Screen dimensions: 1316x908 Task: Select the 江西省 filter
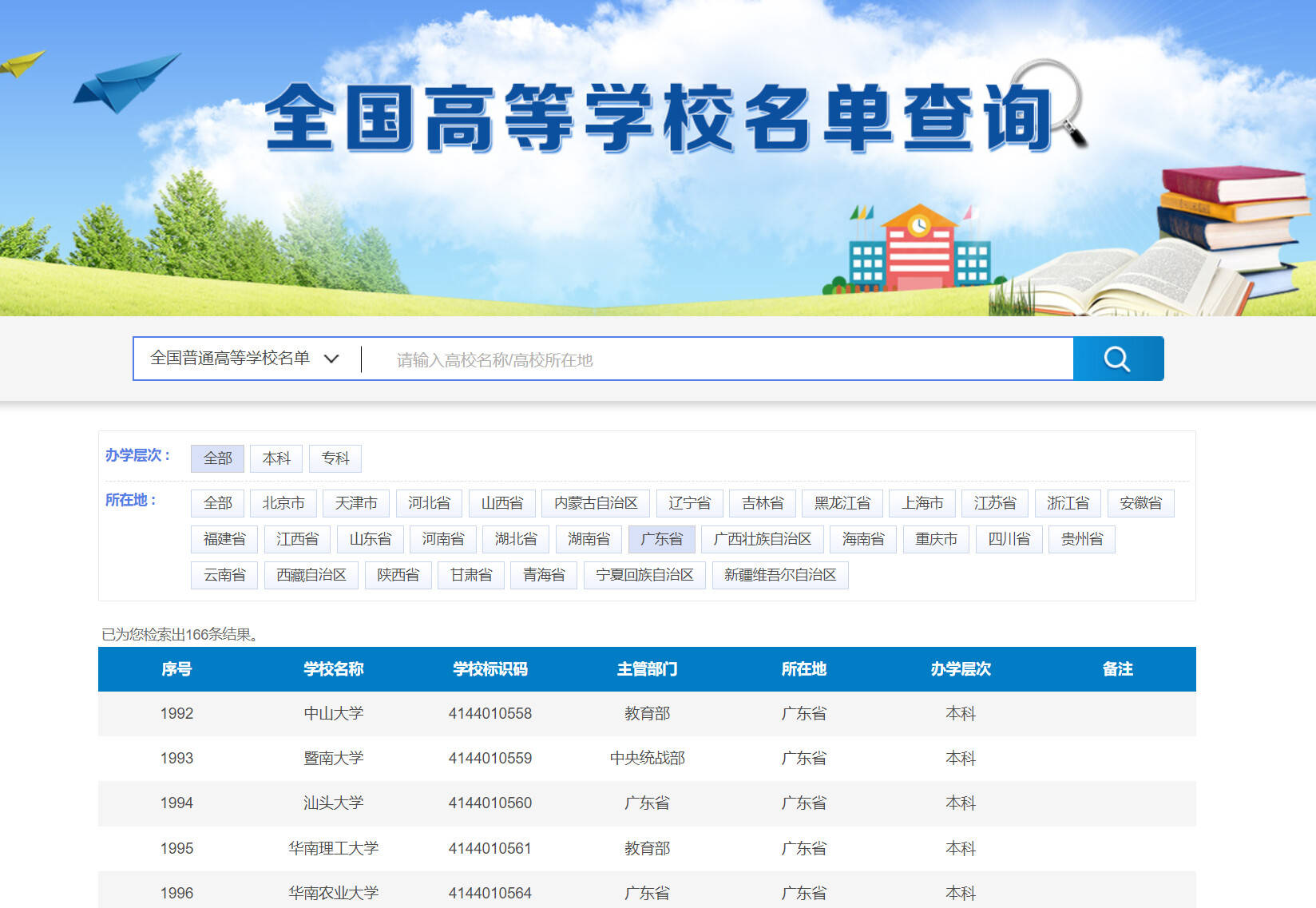pyautogui.click(x=297, y=539)
